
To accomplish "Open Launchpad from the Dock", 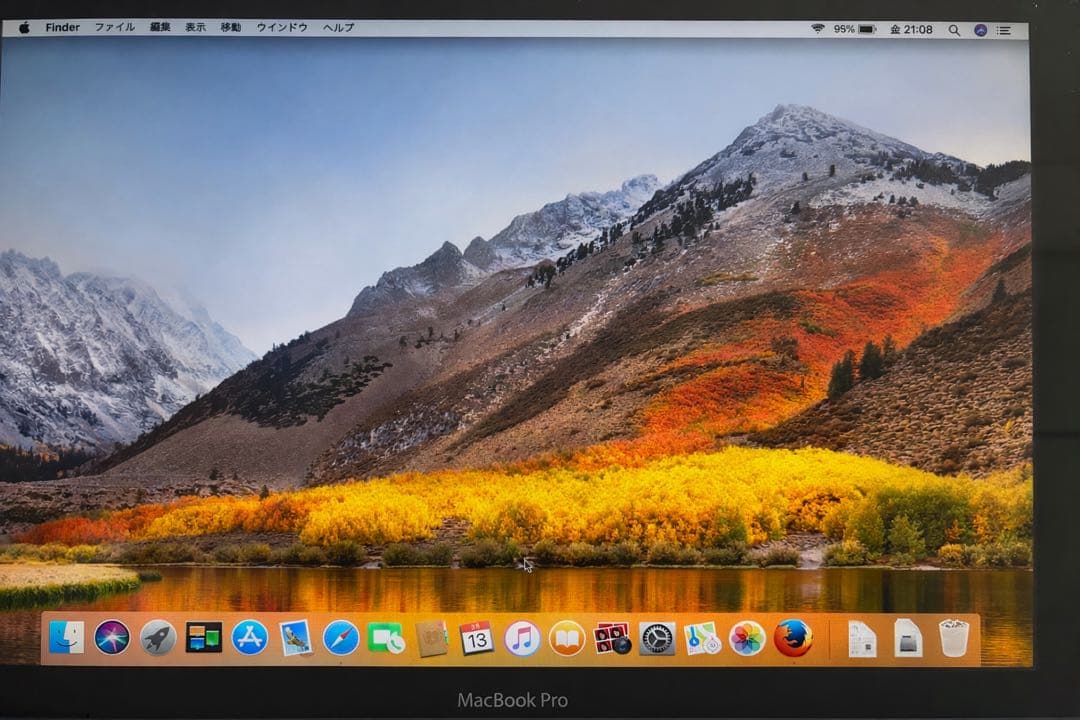I will (x=160, y=638).
